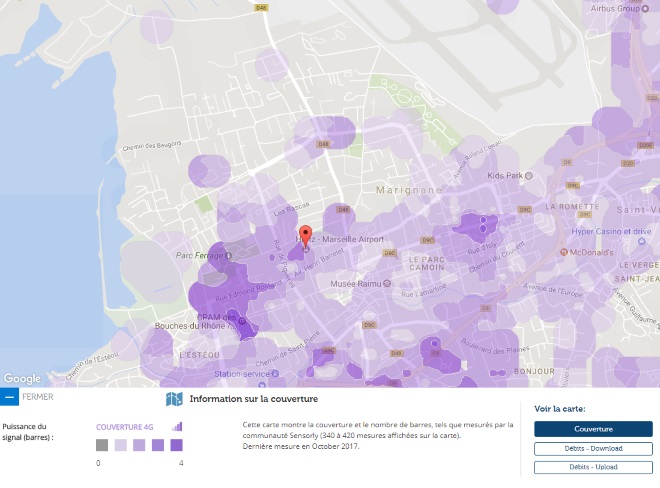Viewport: 660px width, 488px height.
Task: Click the Marignane town label
Action: pyautogui.click(x=409, y=190)
